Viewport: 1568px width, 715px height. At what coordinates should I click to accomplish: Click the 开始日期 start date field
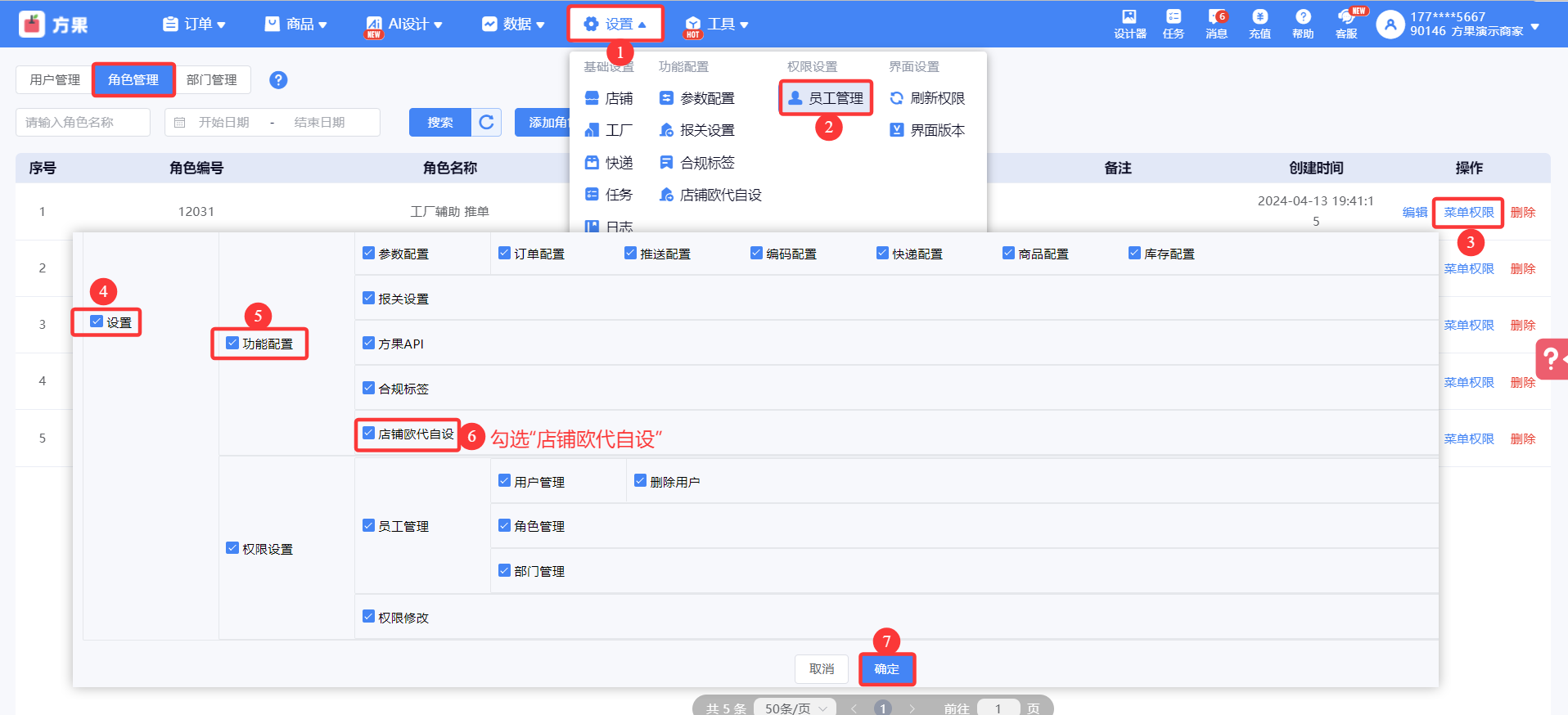coord(223,123)
